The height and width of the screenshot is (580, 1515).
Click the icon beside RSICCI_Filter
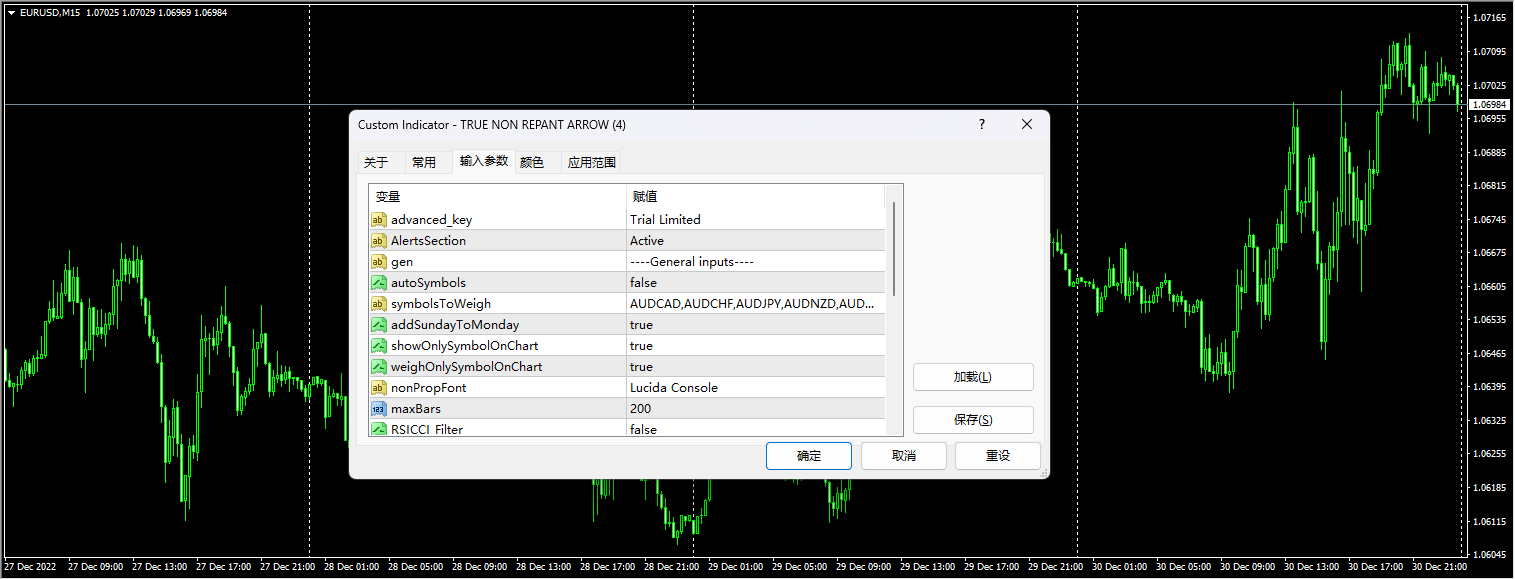coord(379,429)
